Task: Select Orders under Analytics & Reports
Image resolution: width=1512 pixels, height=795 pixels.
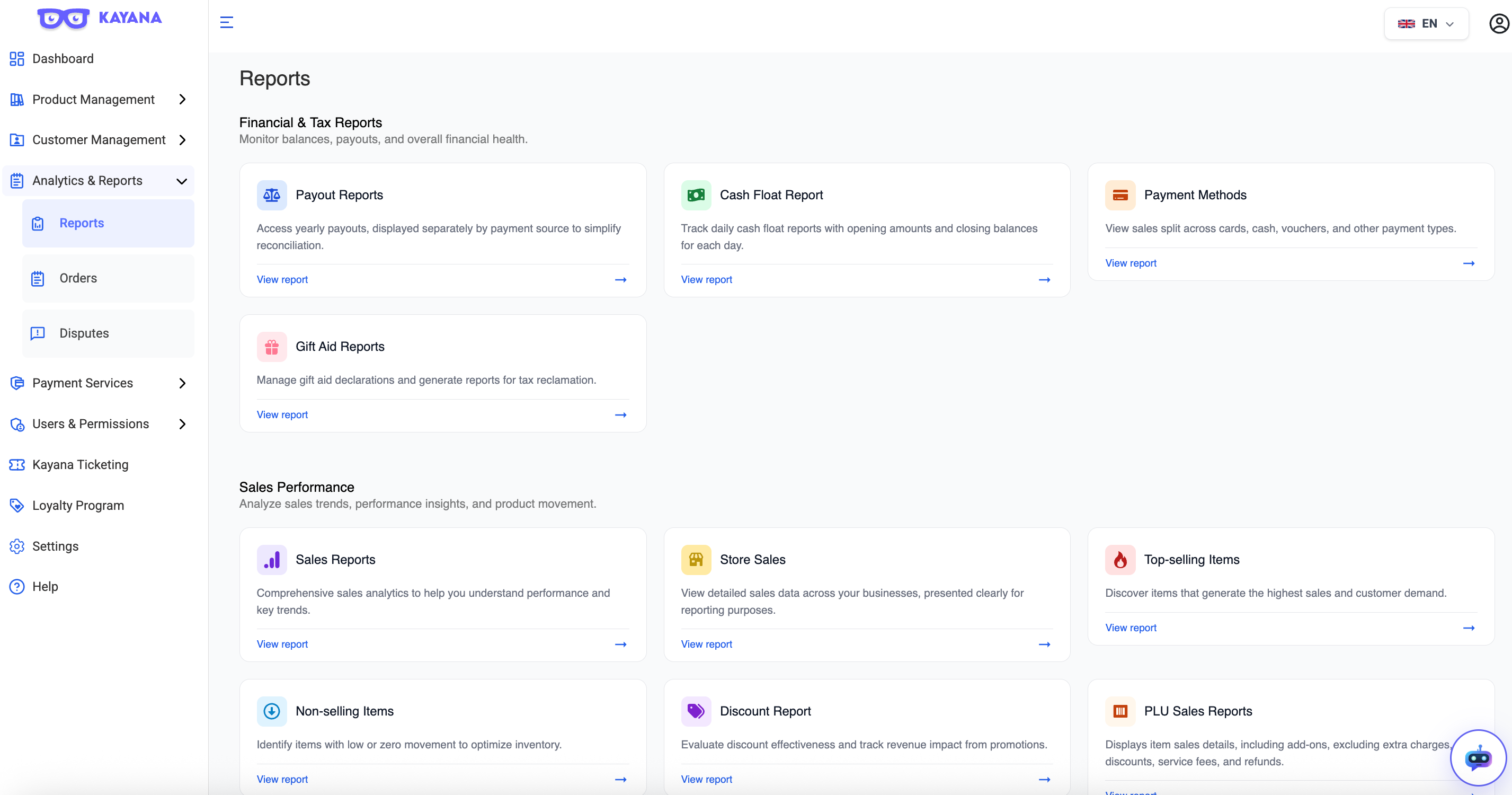Action: point(108,278)
